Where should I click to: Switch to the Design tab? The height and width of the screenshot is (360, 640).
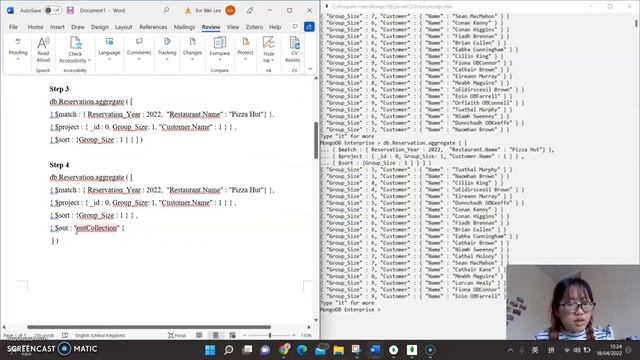(100, 27)
